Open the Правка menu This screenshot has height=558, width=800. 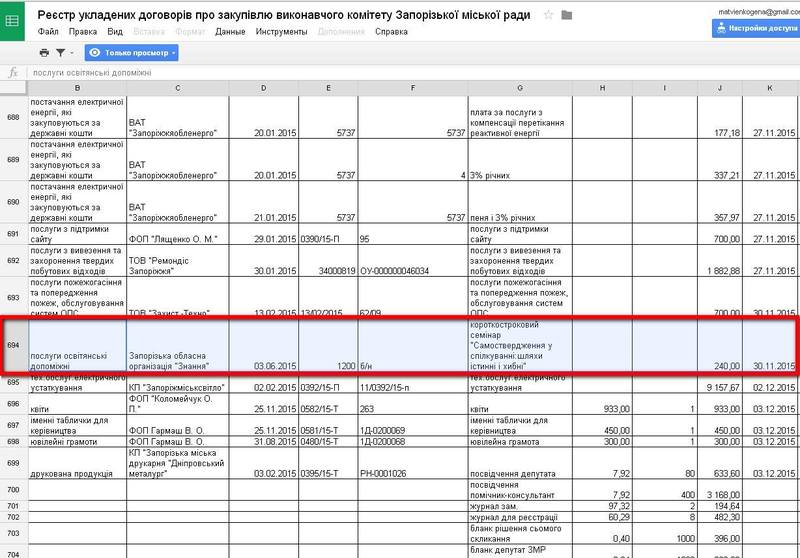click(83, 32)
